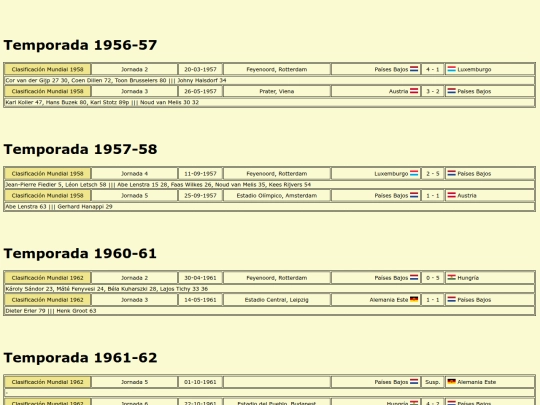This screenshot has width=540, height=405.
Task: Click goalscorers line starting with Cor van der Gijp
Action: point(269,80)
